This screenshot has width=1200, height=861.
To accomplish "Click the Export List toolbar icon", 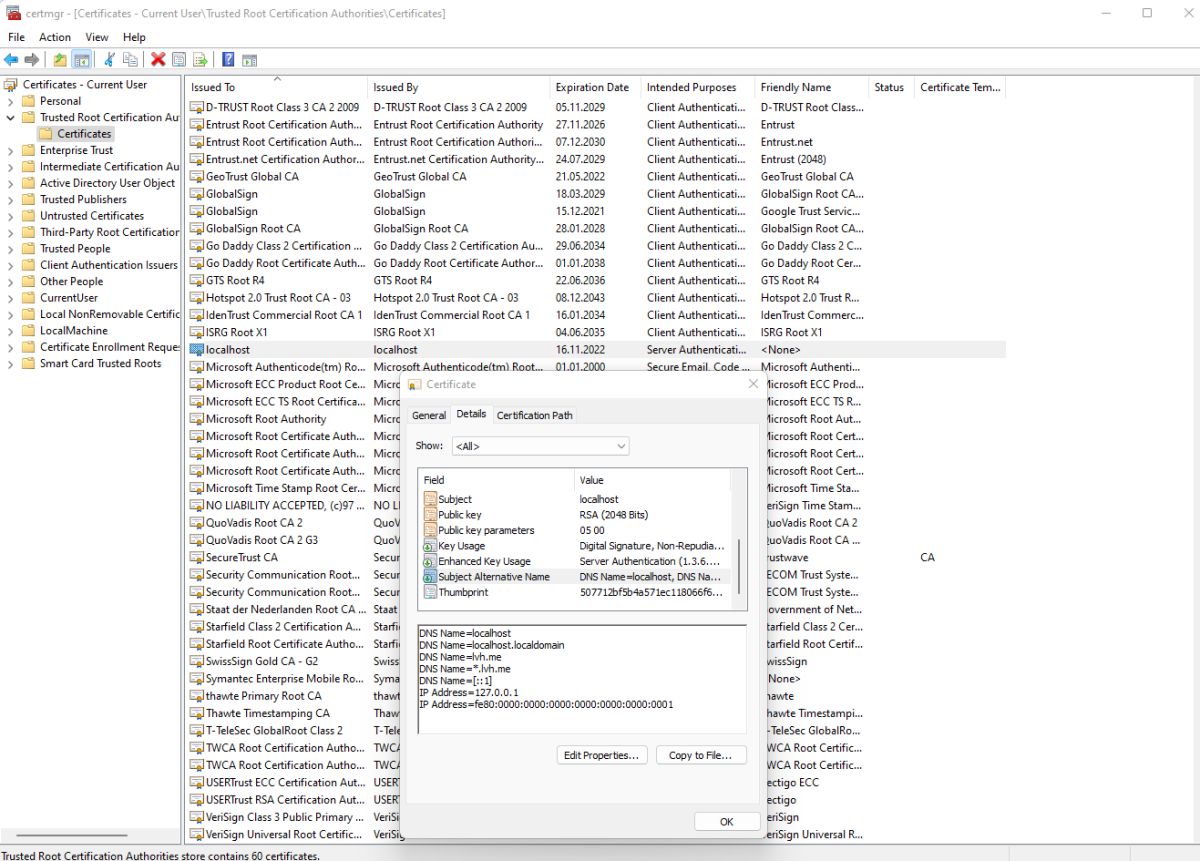I will coord(200,60).
